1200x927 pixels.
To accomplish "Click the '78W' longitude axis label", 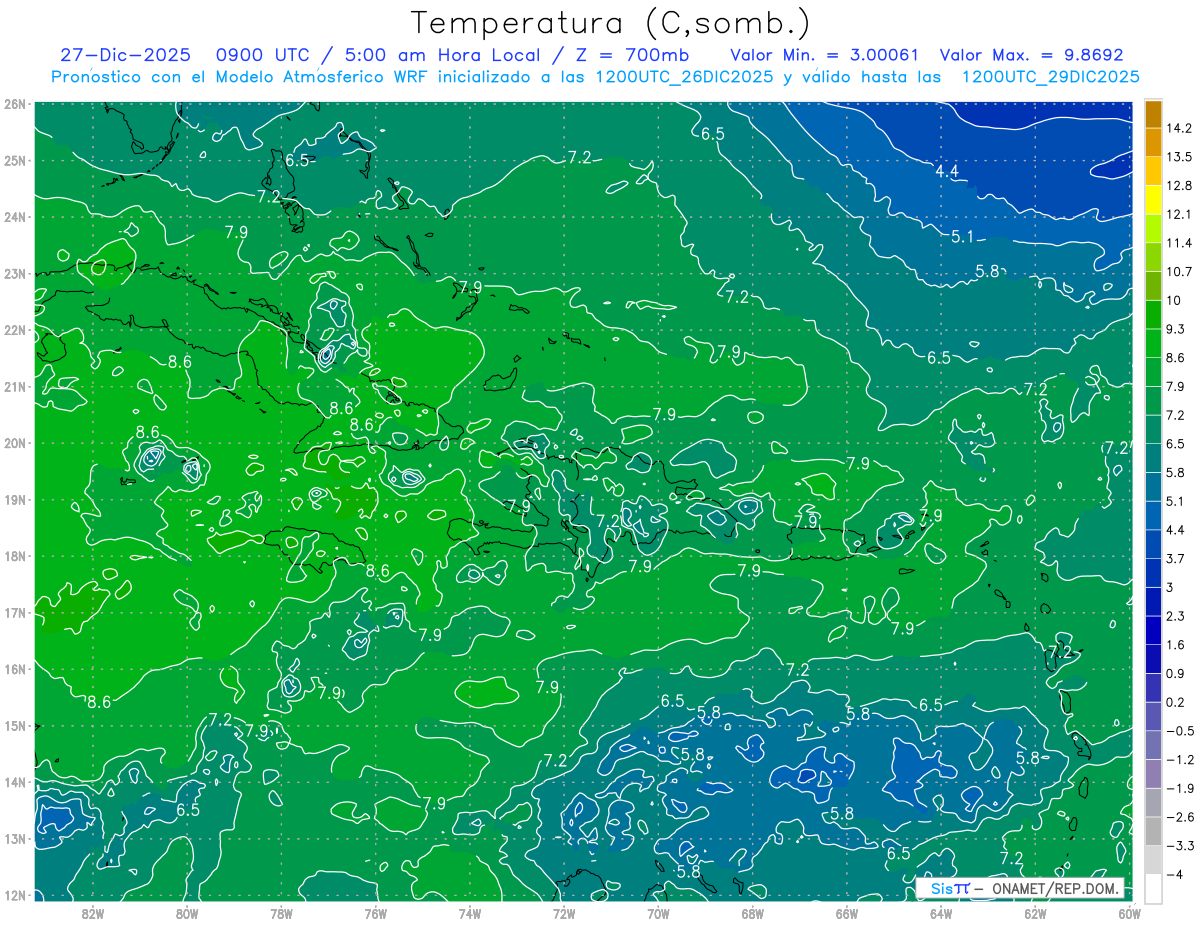I will (x=281, y=913).
